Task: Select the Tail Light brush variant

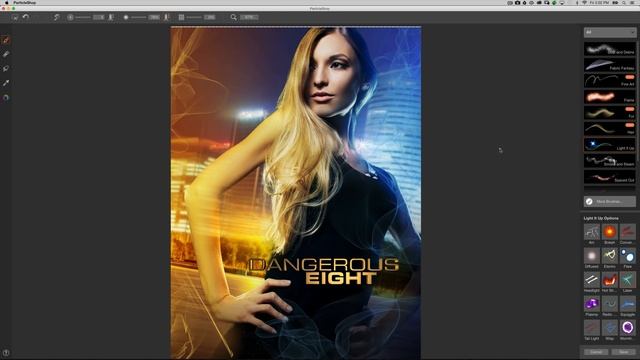Action: pos(591,328)
